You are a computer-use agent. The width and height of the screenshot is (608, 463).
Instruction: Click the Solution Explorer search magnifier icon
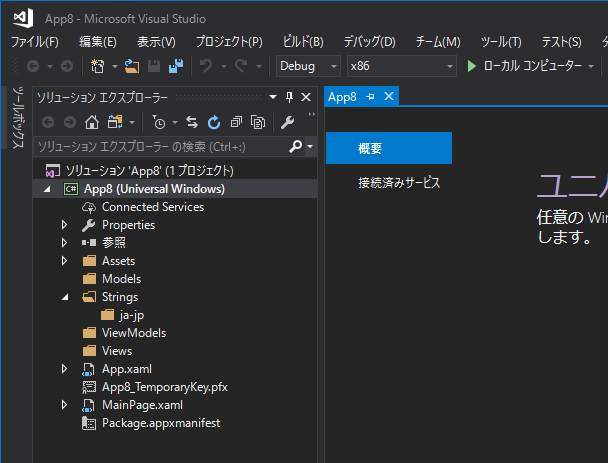(295, 147)
